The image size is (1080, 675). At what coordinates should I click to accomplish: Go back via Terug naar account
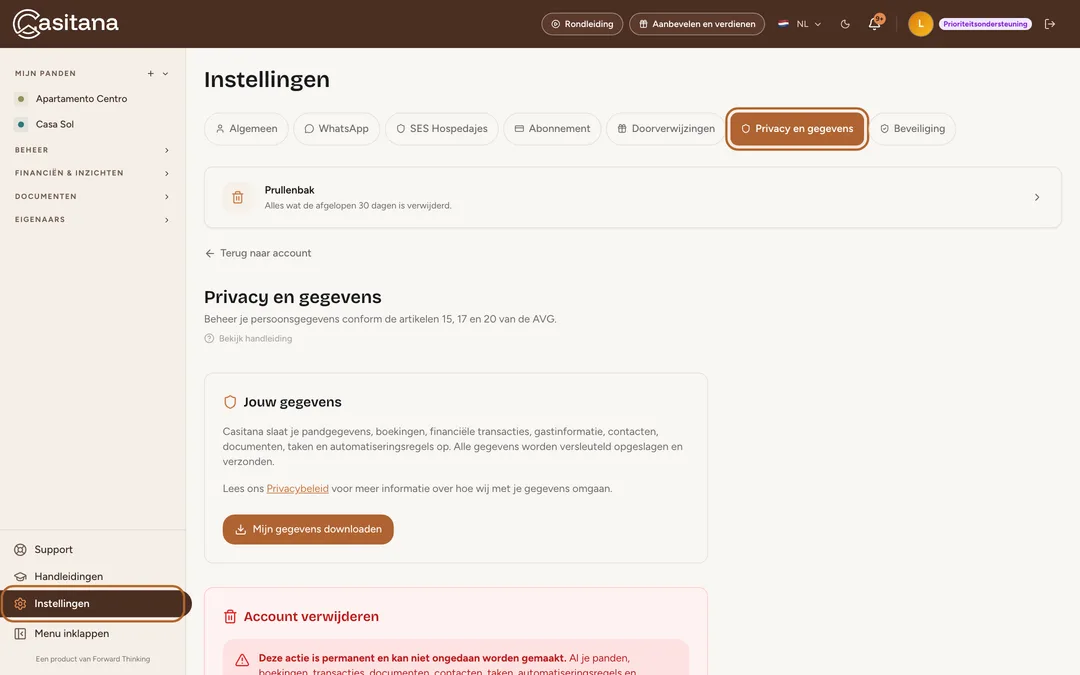tap(258, 253)
